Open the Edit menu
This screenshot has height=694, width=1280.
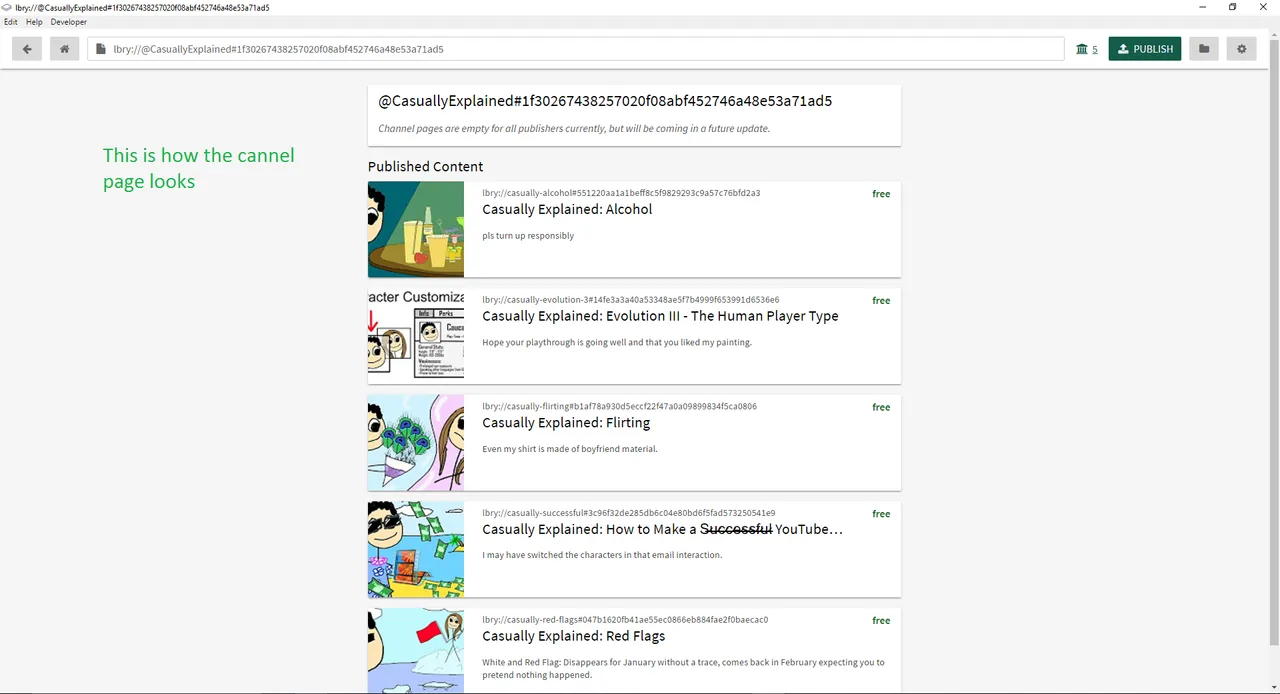[x=11, y=22]
